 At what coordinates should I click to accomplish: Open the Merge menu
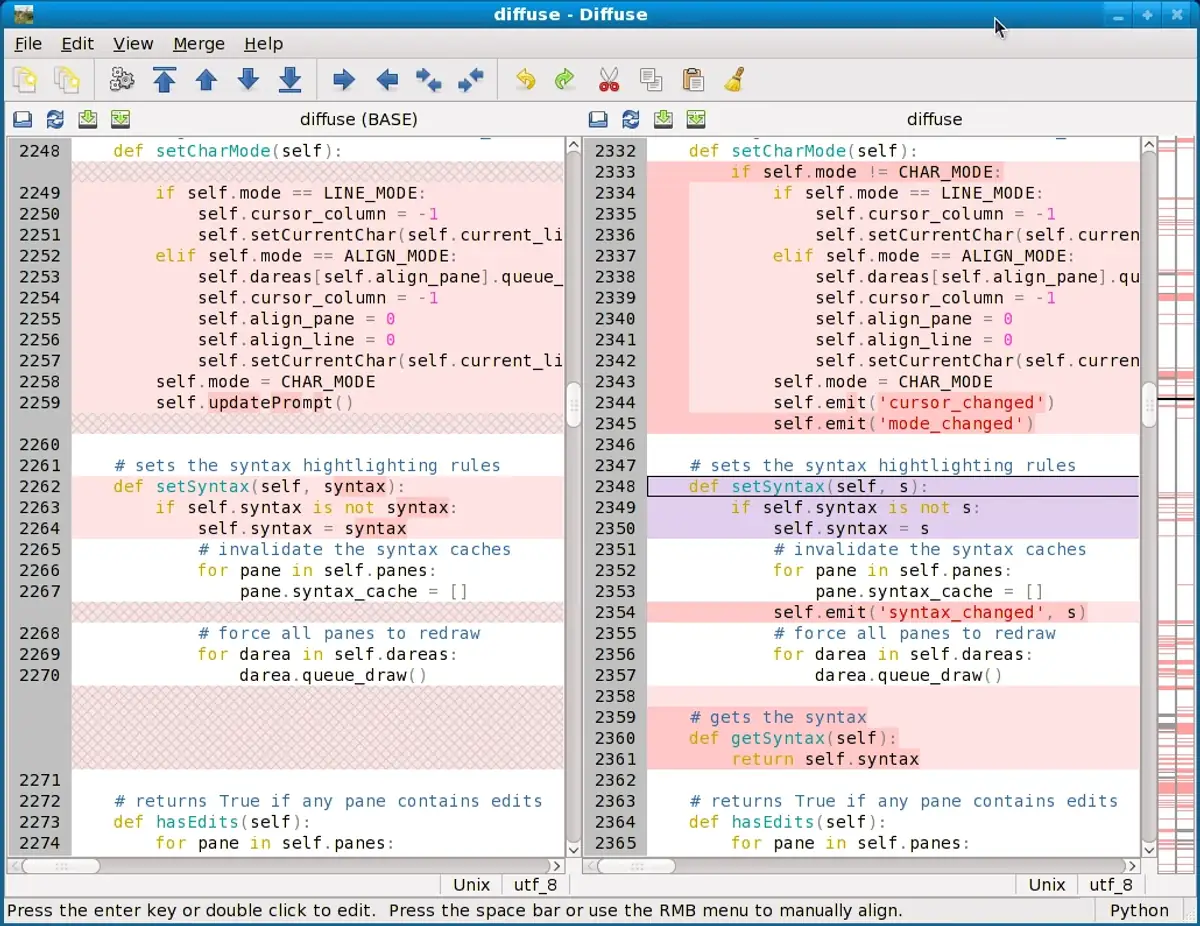(x=198, y=44)
